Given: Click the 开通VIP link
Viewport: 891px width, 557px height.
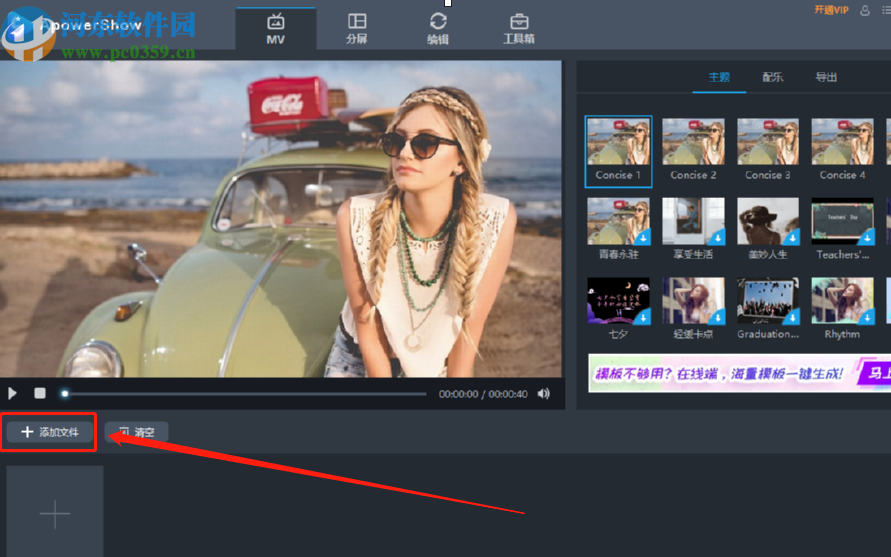Looking at the screenshot, I should click(831, 10).
